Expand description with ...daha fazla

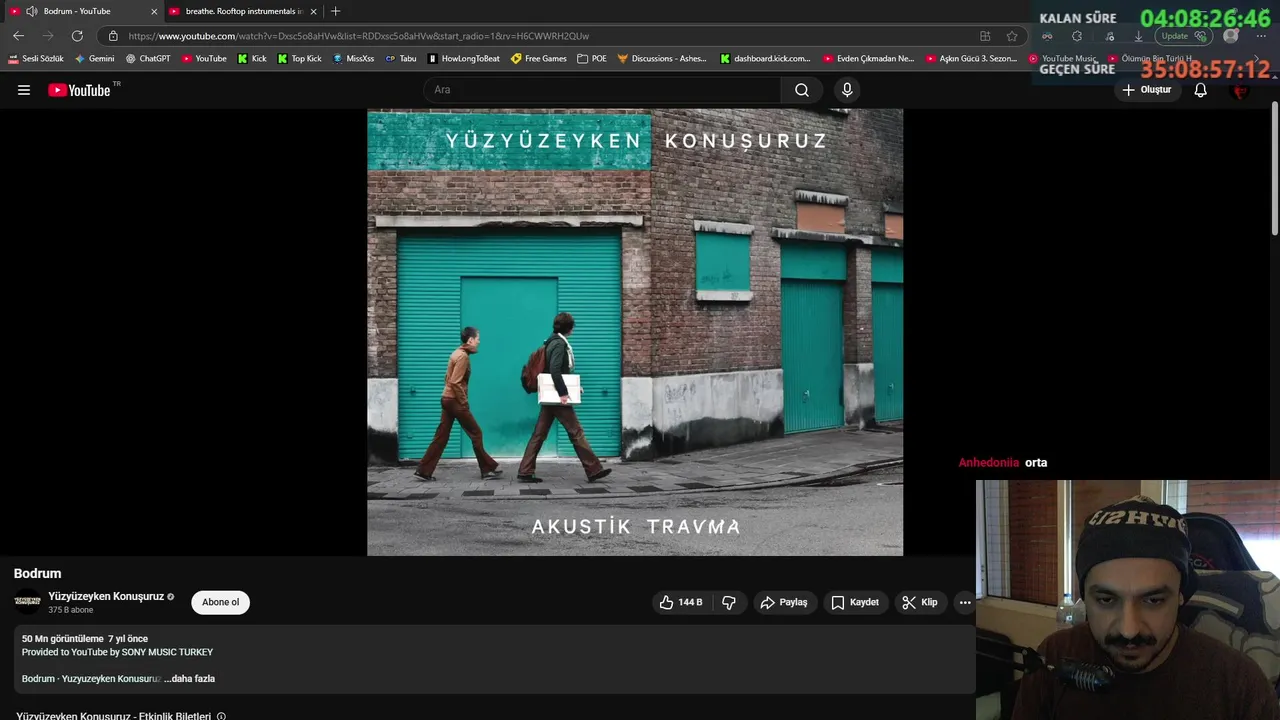coord(189,678)
